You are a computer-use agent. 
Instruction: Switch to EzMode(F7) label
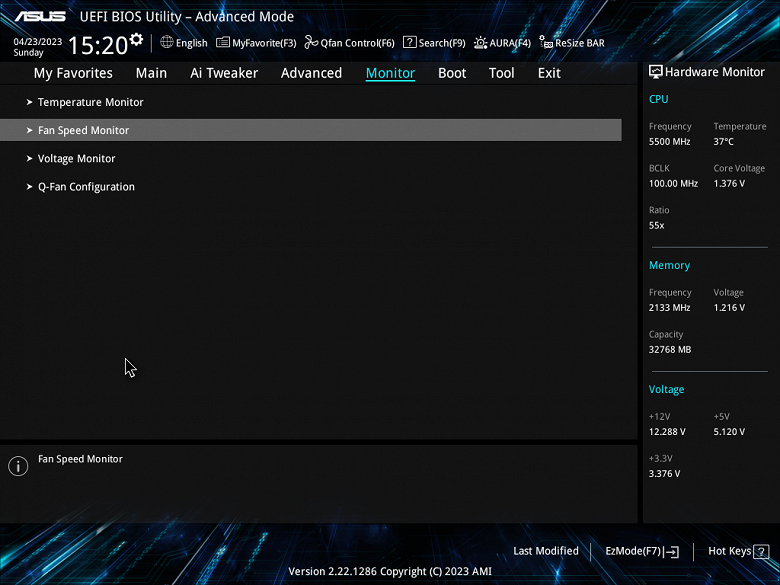tap(633, 551)
